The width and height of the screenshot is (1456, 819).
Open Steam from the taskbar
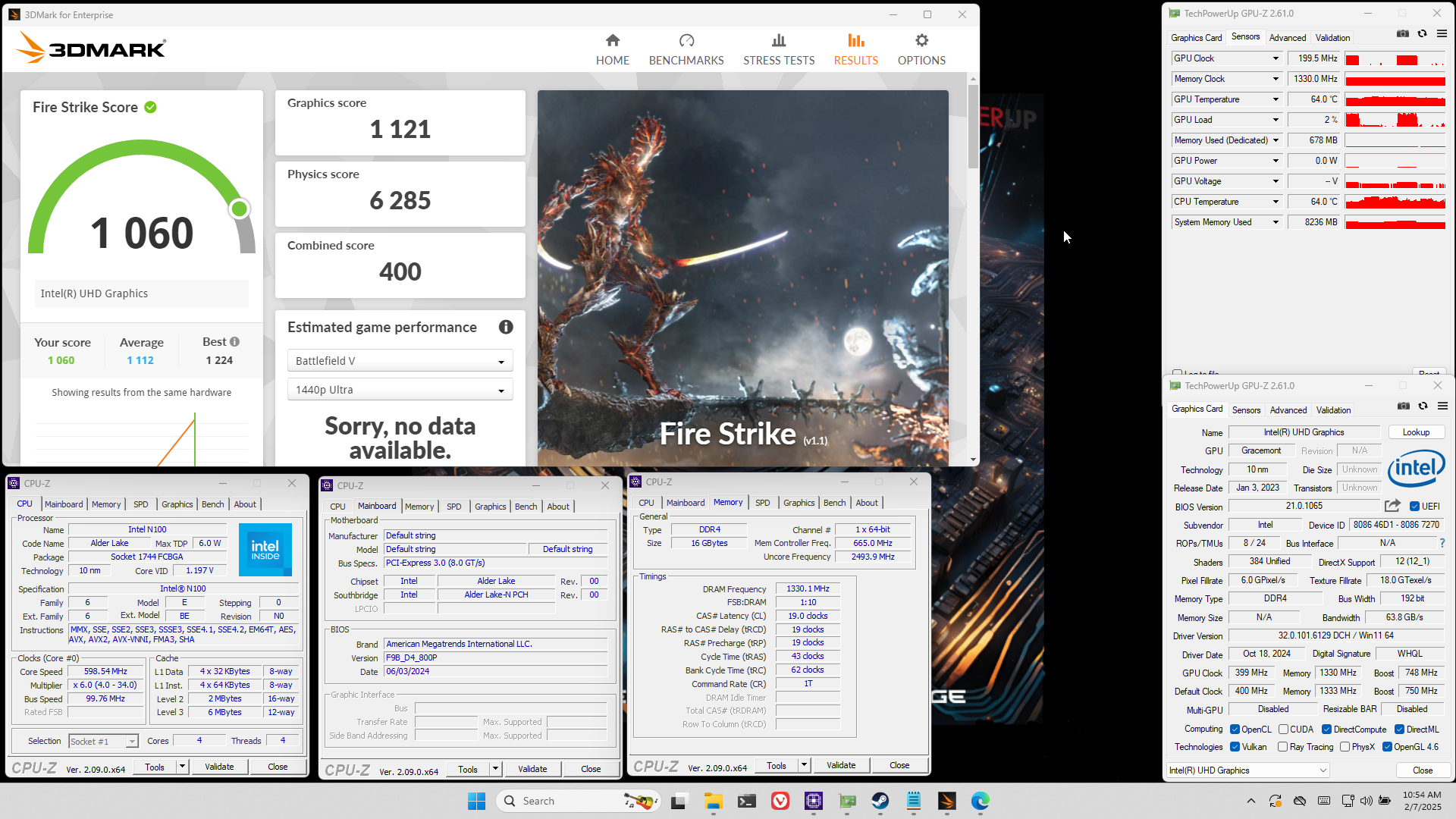pyautogui.click(x=880, y=801)
